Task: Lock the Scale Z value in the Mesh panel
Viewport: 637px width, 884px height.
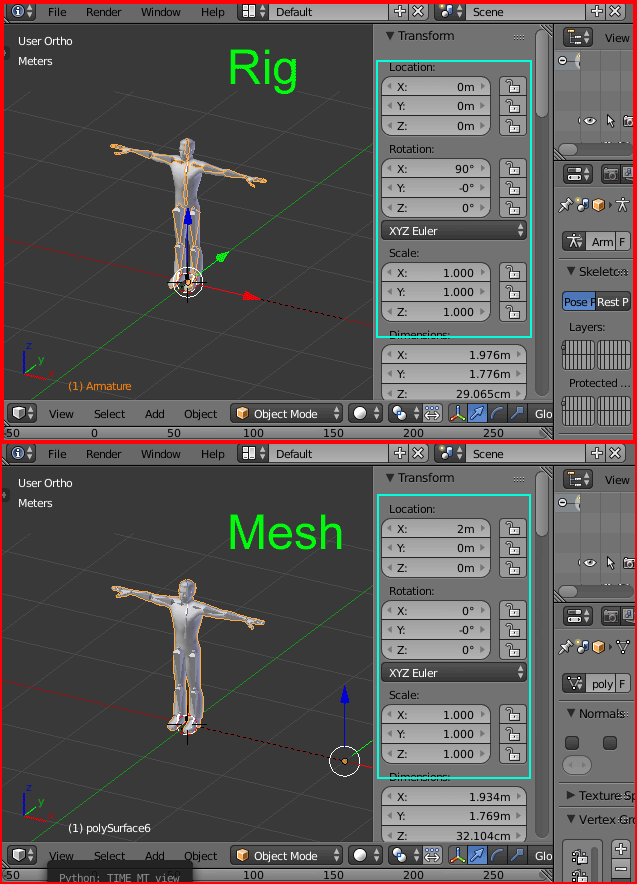Action: (512, 754)
